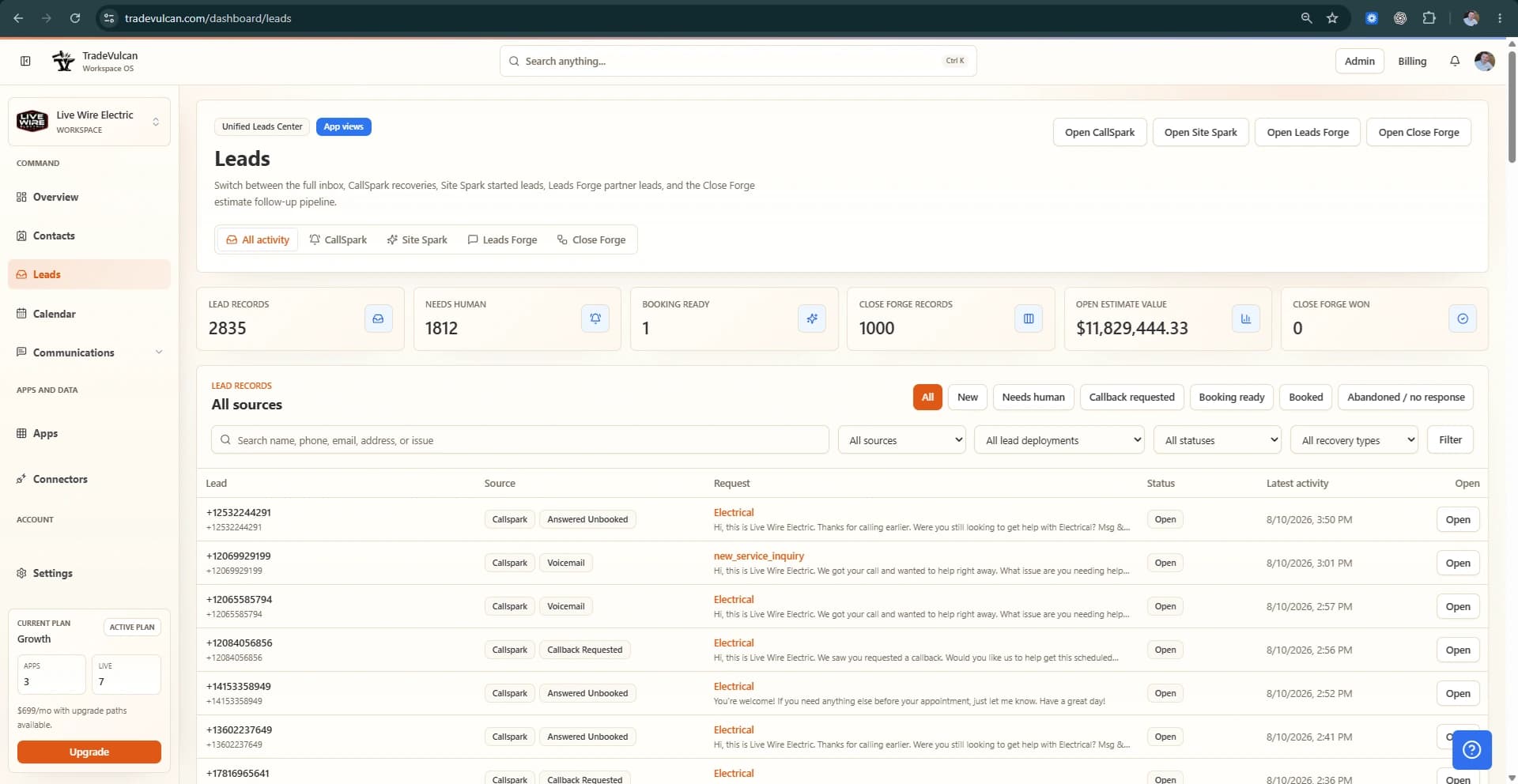Screen dimensions: 1518x784
Task: Go to Calendar in sidebar
Action: (x=89, y=314)
